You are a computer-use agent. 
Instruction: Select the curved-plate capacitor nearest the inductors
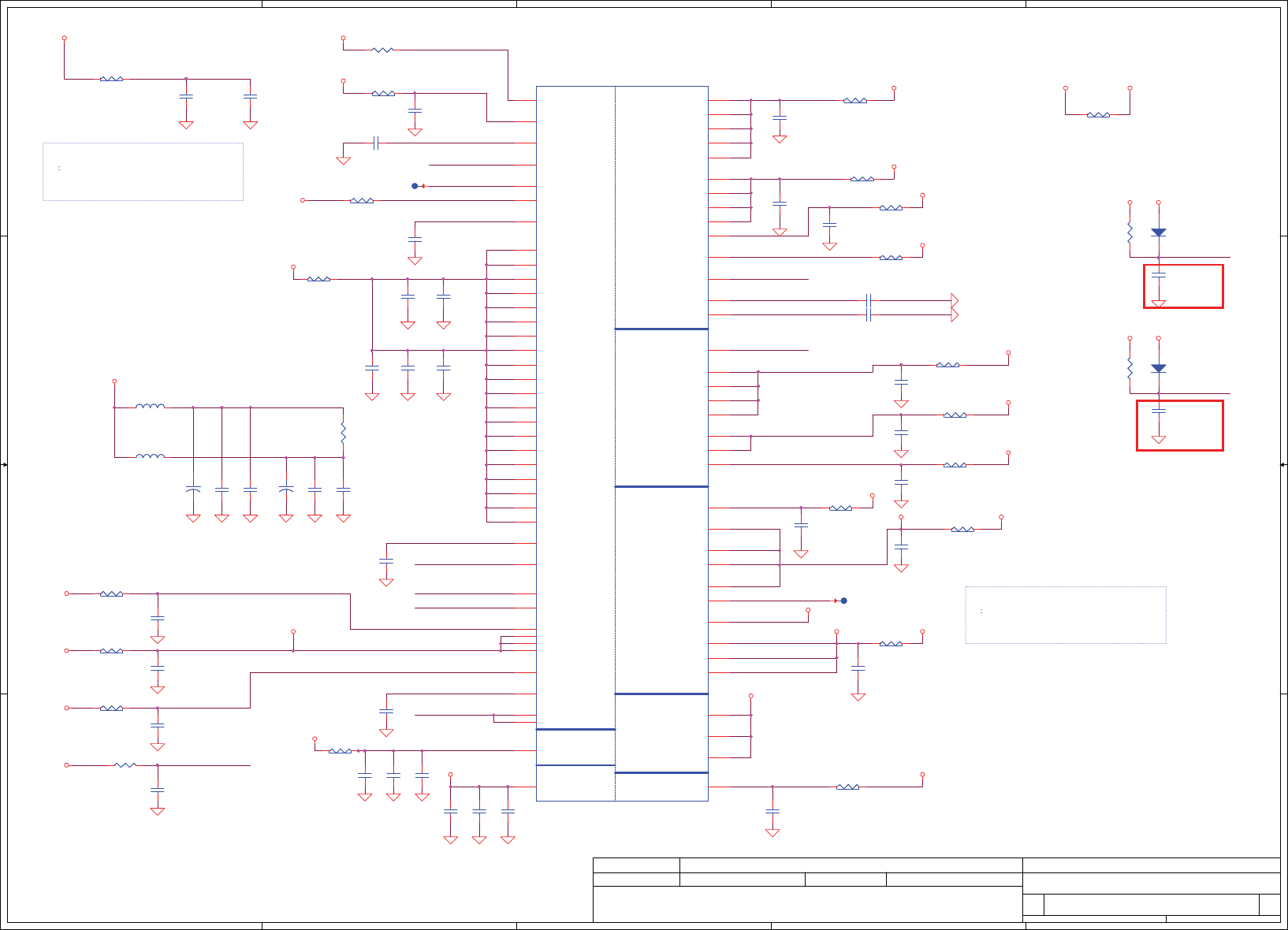point(193,489)
